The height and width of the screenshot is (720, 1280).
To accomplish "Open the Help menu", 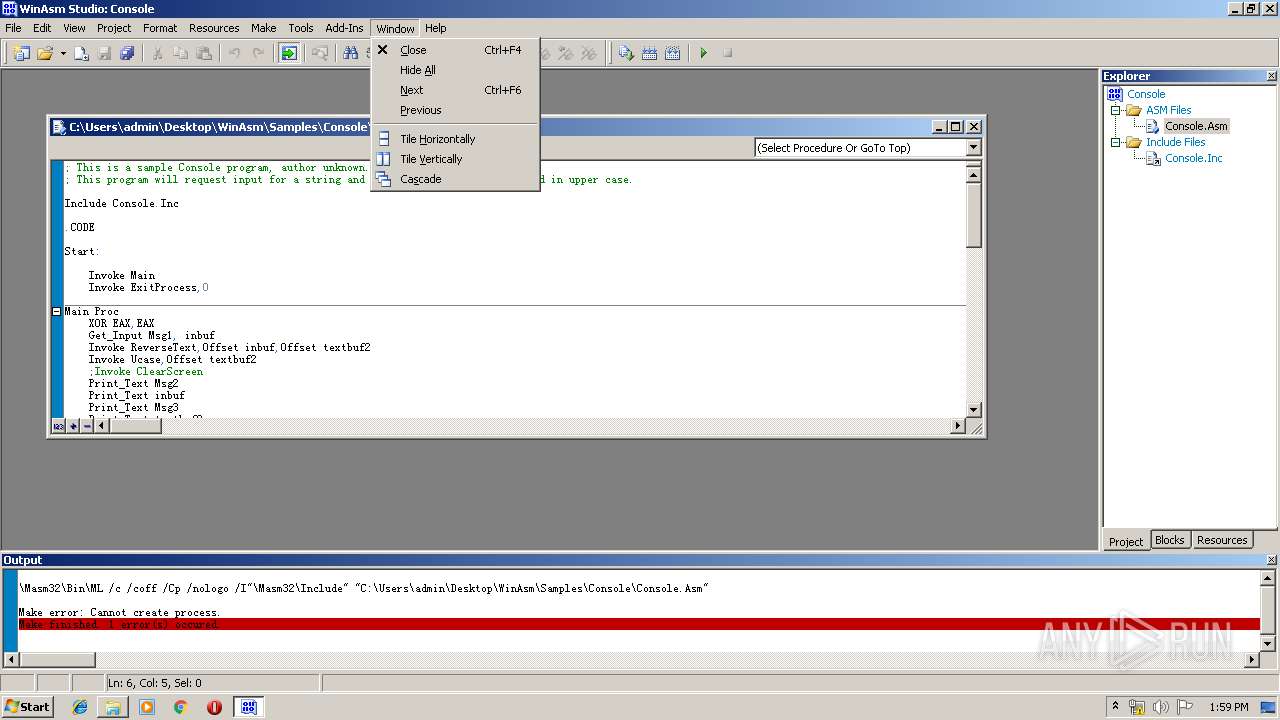I will pyautogui.click(x=436, y=28).
